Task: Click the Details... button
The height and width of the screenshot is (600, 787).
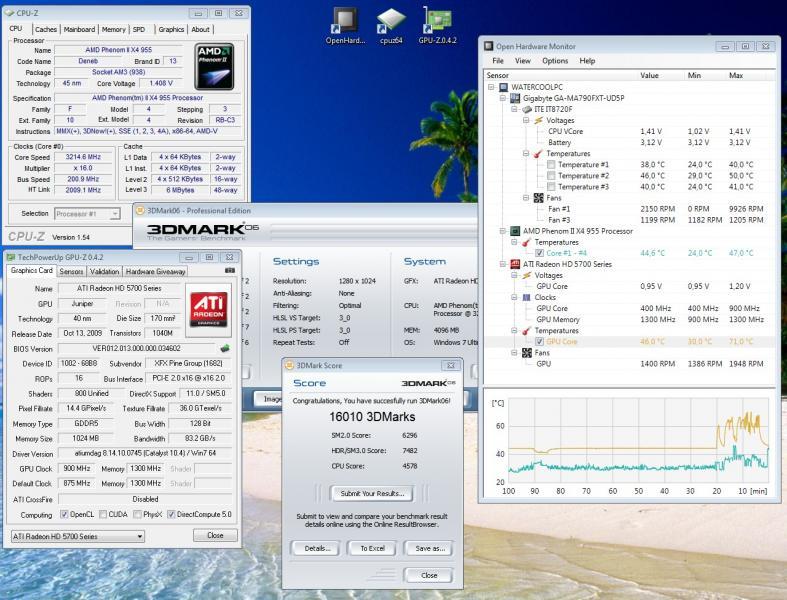Action: tap(317, 548)
